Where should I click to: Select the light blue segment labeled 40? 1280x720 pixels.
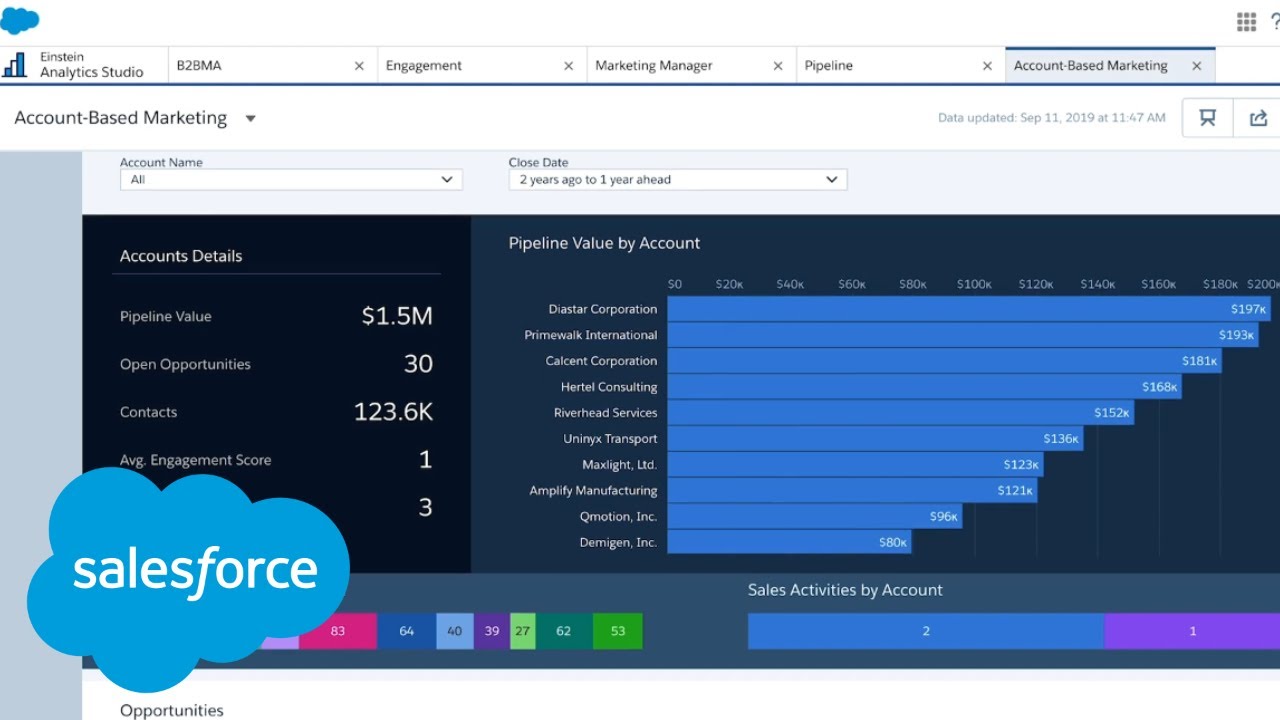455,631
